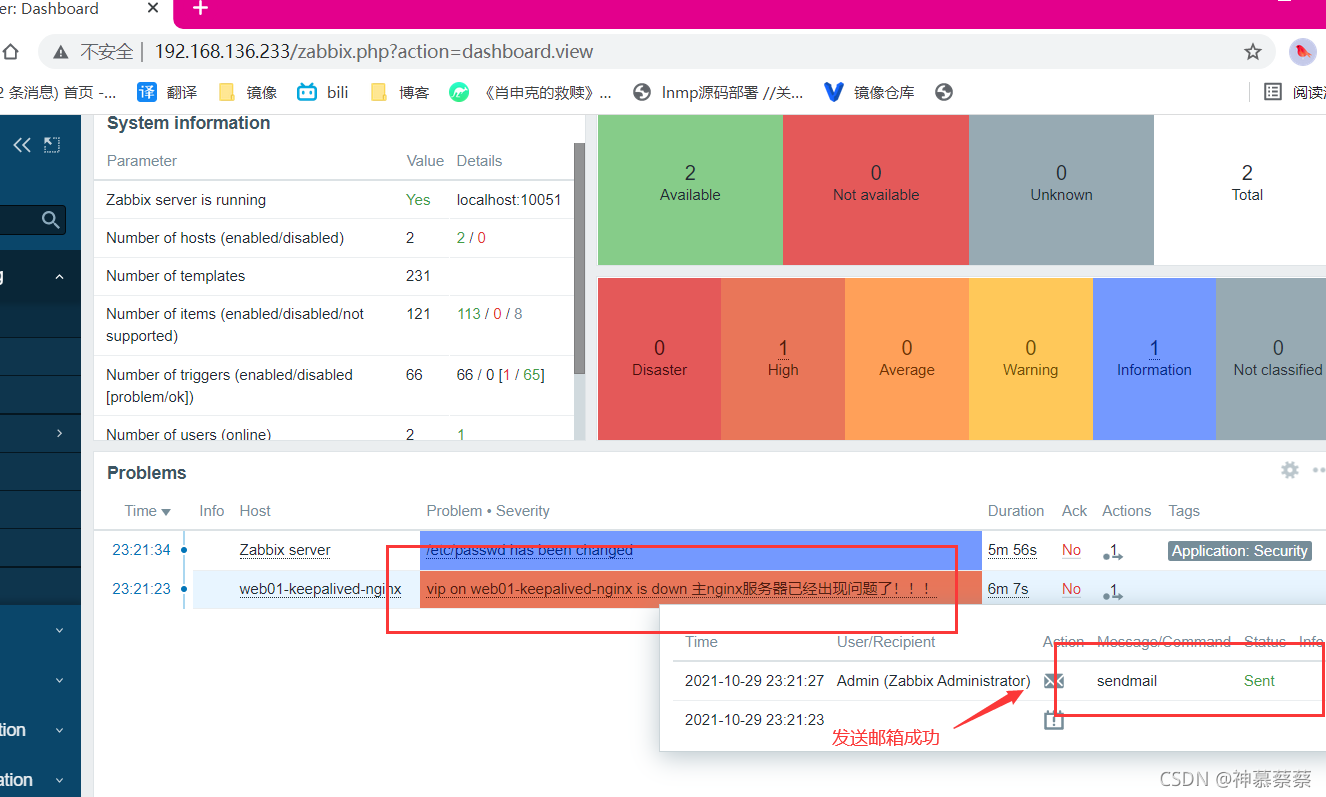Click the Zabbix server is running row
The height and width of the screenshot is (797, 1326).
click(334, 200)
